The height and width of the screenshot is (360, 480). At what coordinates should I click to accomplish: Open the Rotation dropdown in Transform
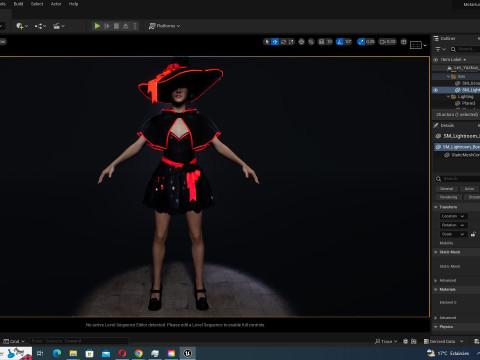pos(453,225)
